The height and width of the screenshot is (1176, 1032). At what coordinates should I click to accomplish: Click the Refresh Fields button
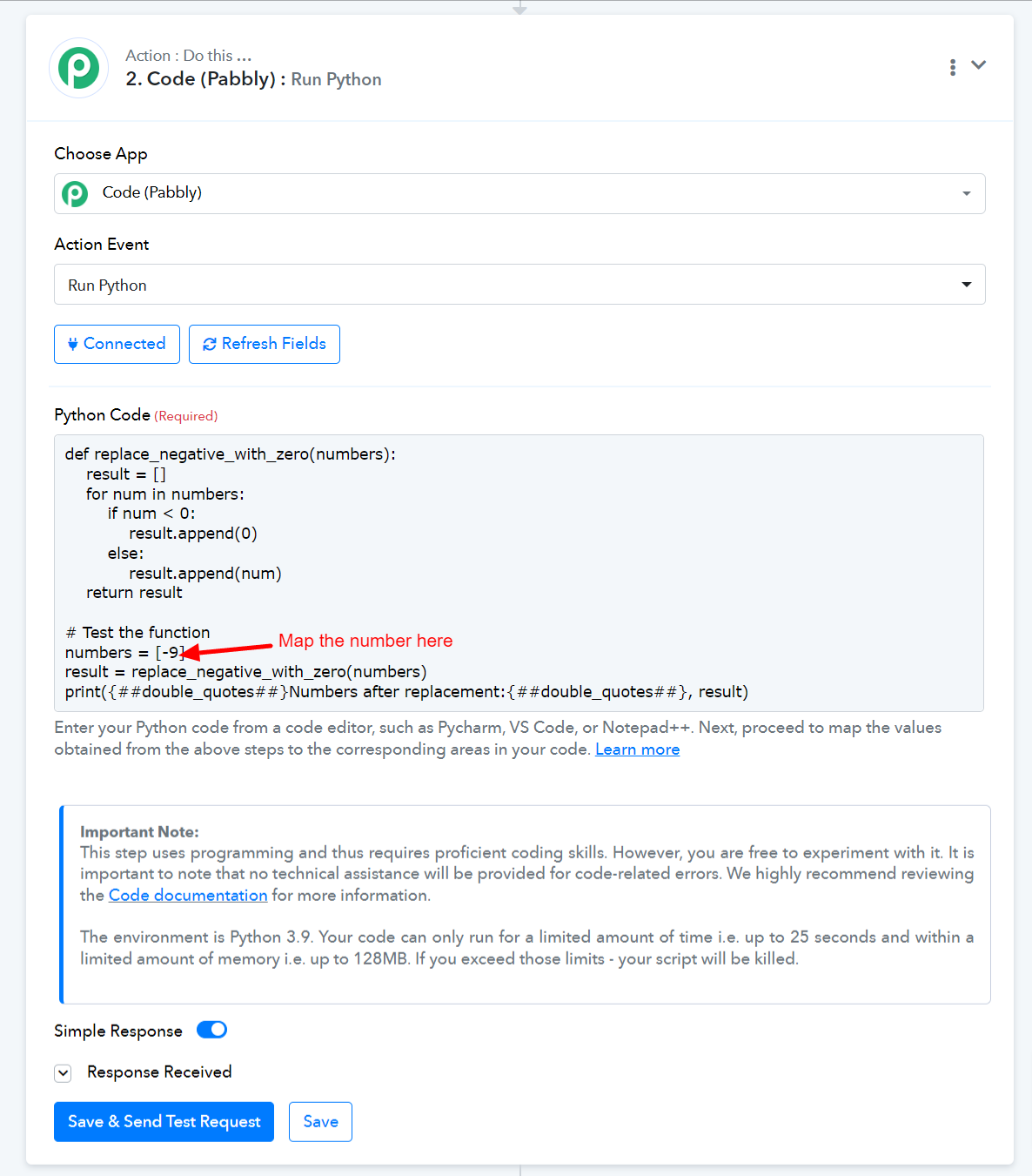click(265, 344)
